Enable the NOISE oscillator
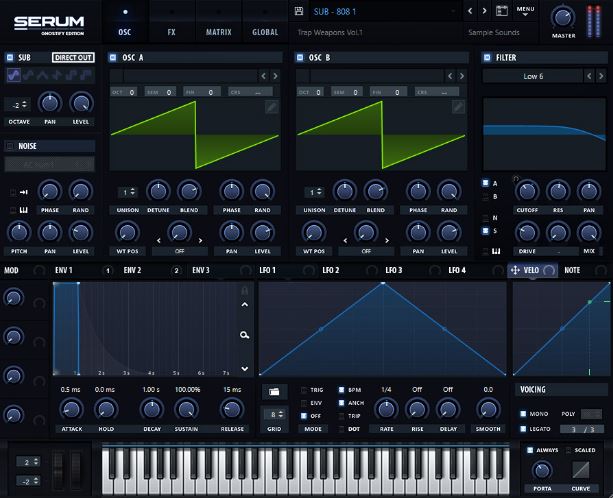613x498 pixels. [x=9, y=146]
